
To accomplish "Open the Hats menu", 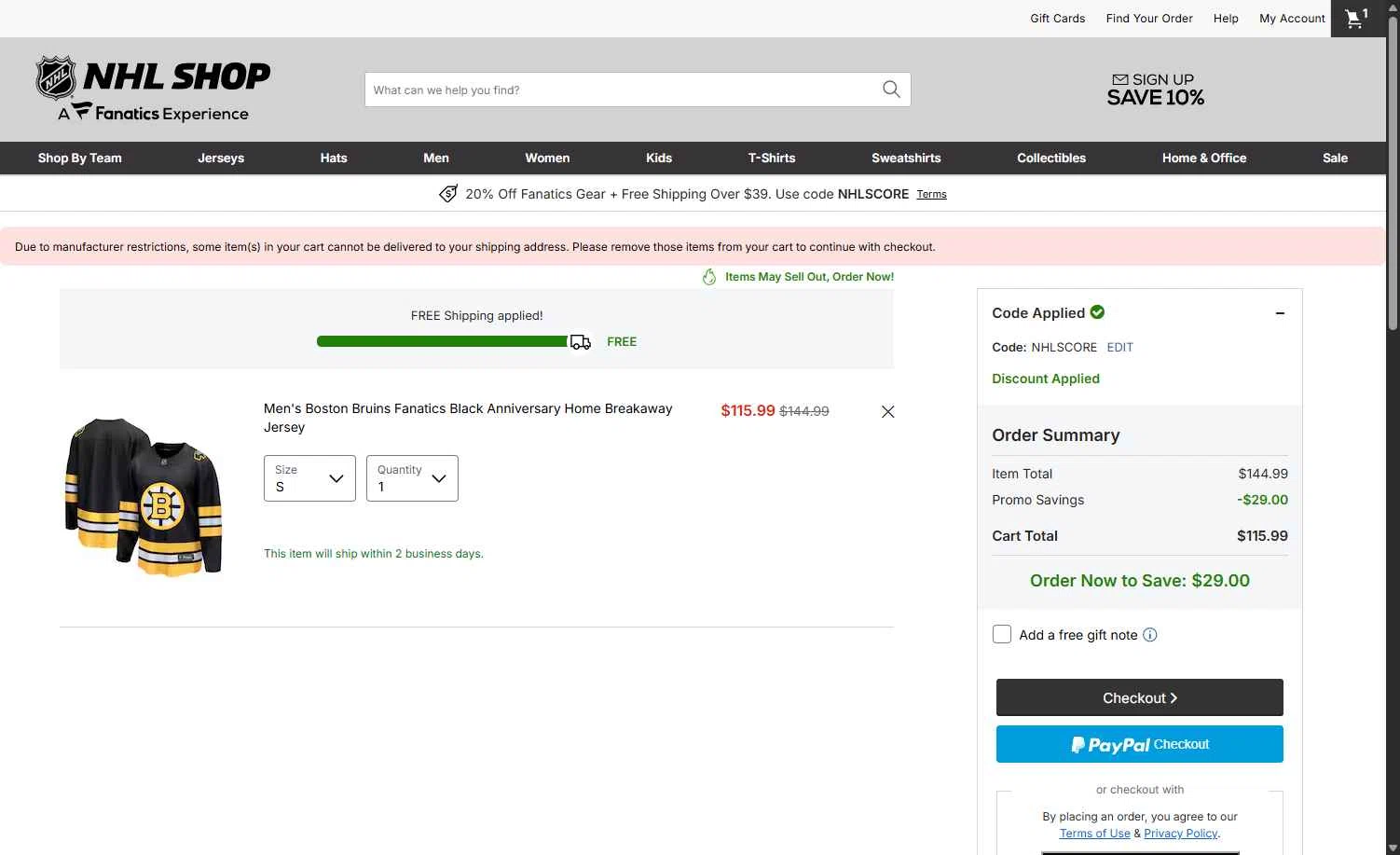I will tap(334, 159).
